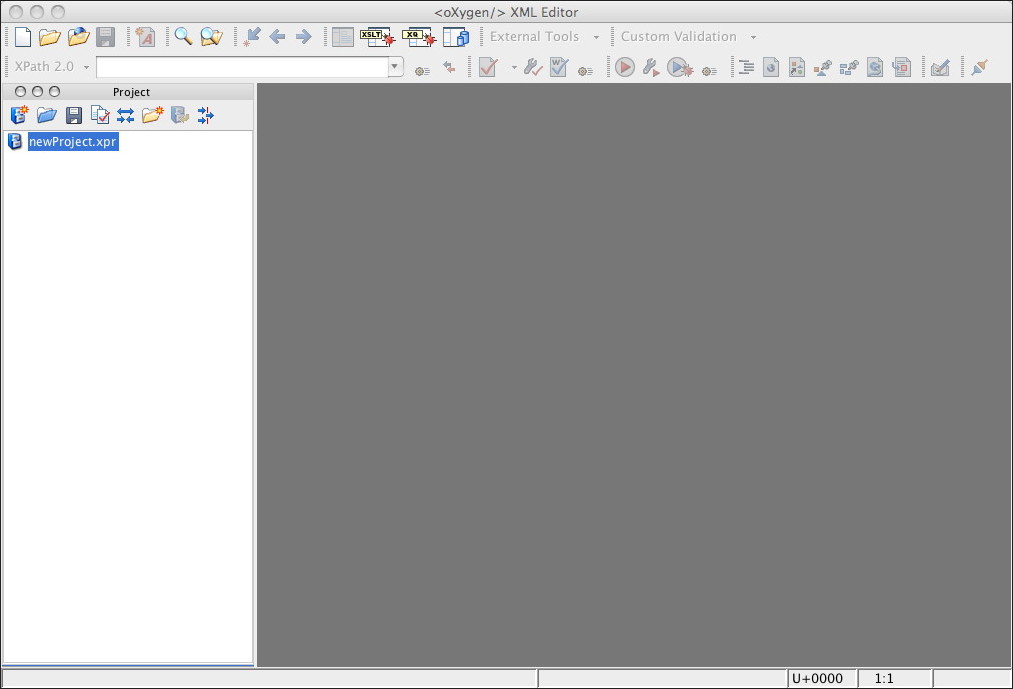1013x689 pixels.
Task: Click the pin-with-blue-boxes icon
Action: (848, 67)
